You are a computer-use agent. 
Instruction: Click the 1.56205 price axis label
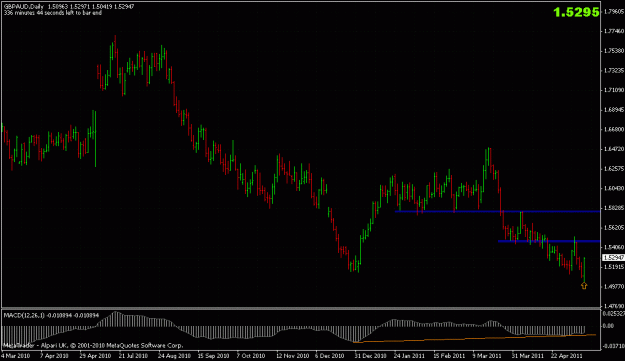pos(613,228)
